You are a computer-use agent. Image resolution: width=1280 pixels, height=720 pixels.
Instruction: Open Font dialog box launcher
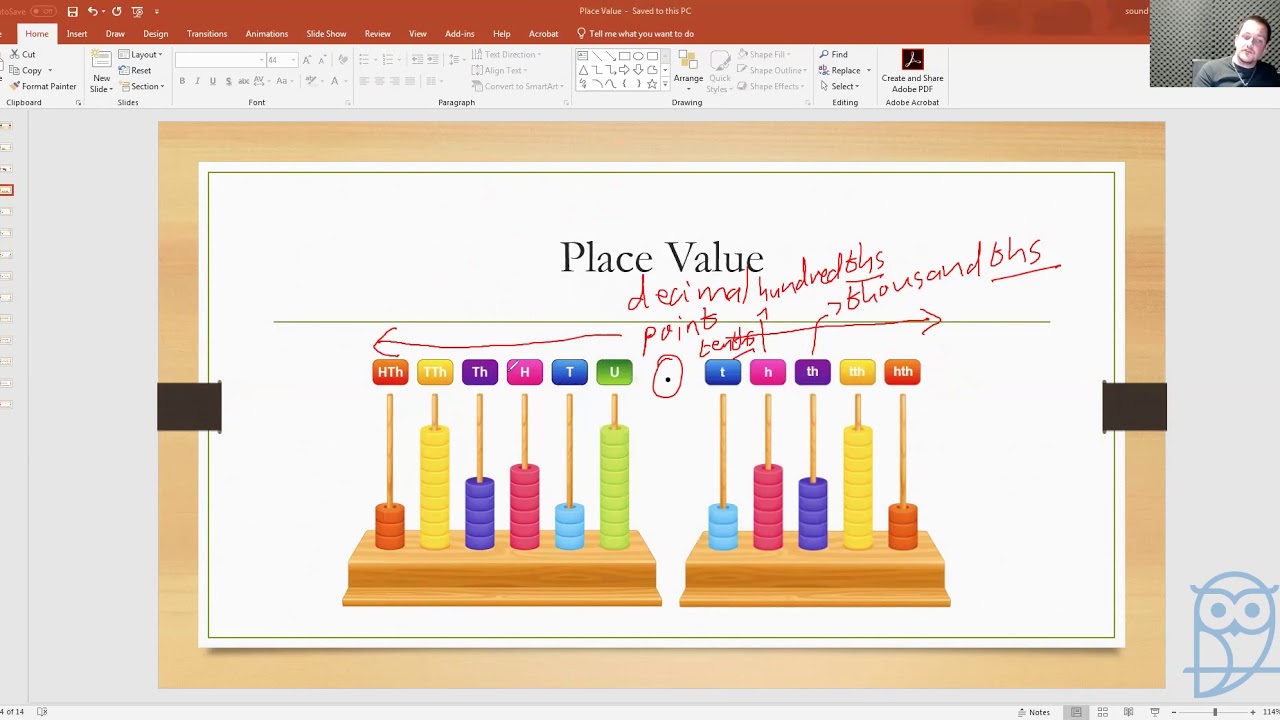(x=348, y=102)
